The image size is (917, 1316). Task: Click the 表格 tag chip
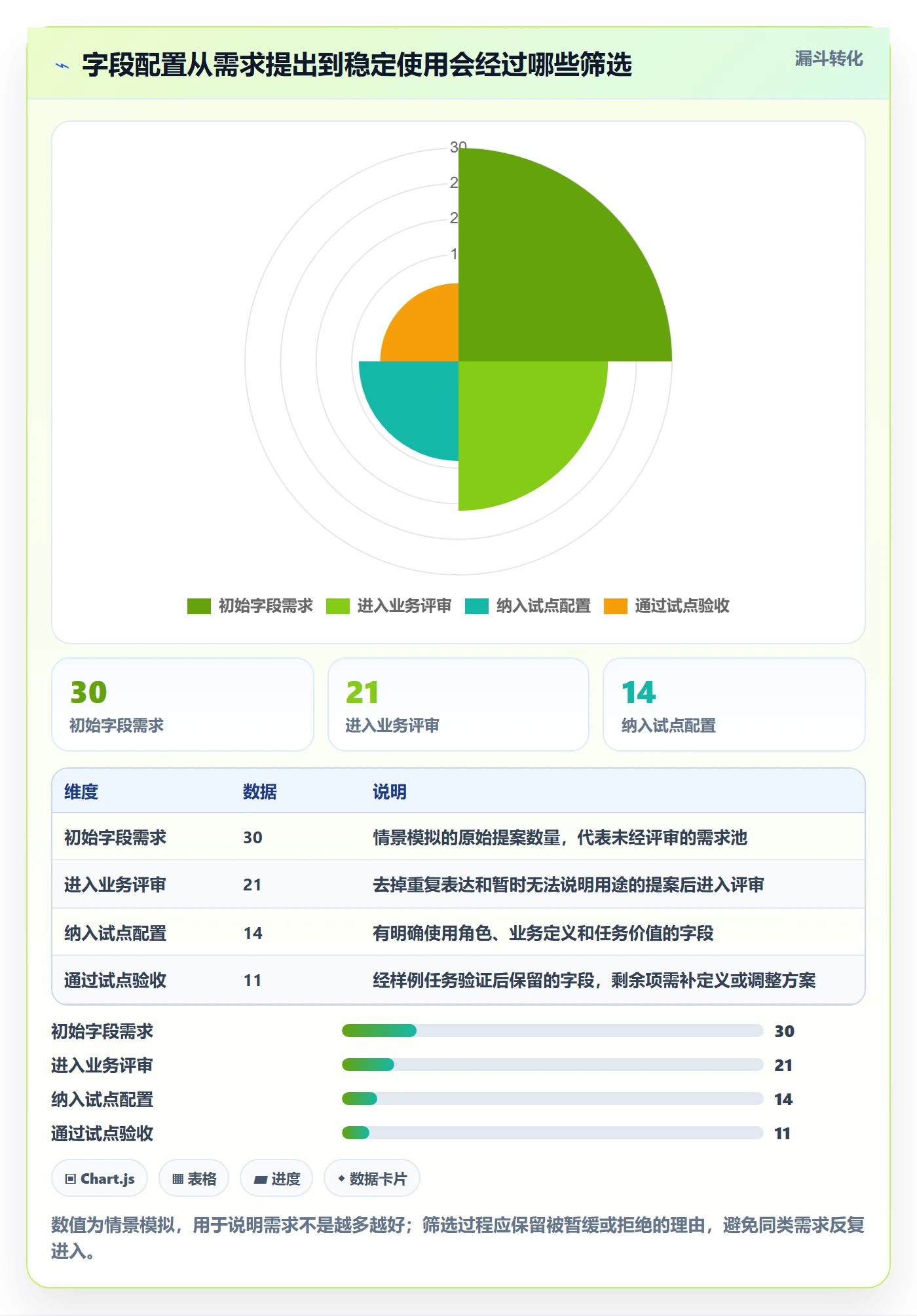(x=194, y=1179)
